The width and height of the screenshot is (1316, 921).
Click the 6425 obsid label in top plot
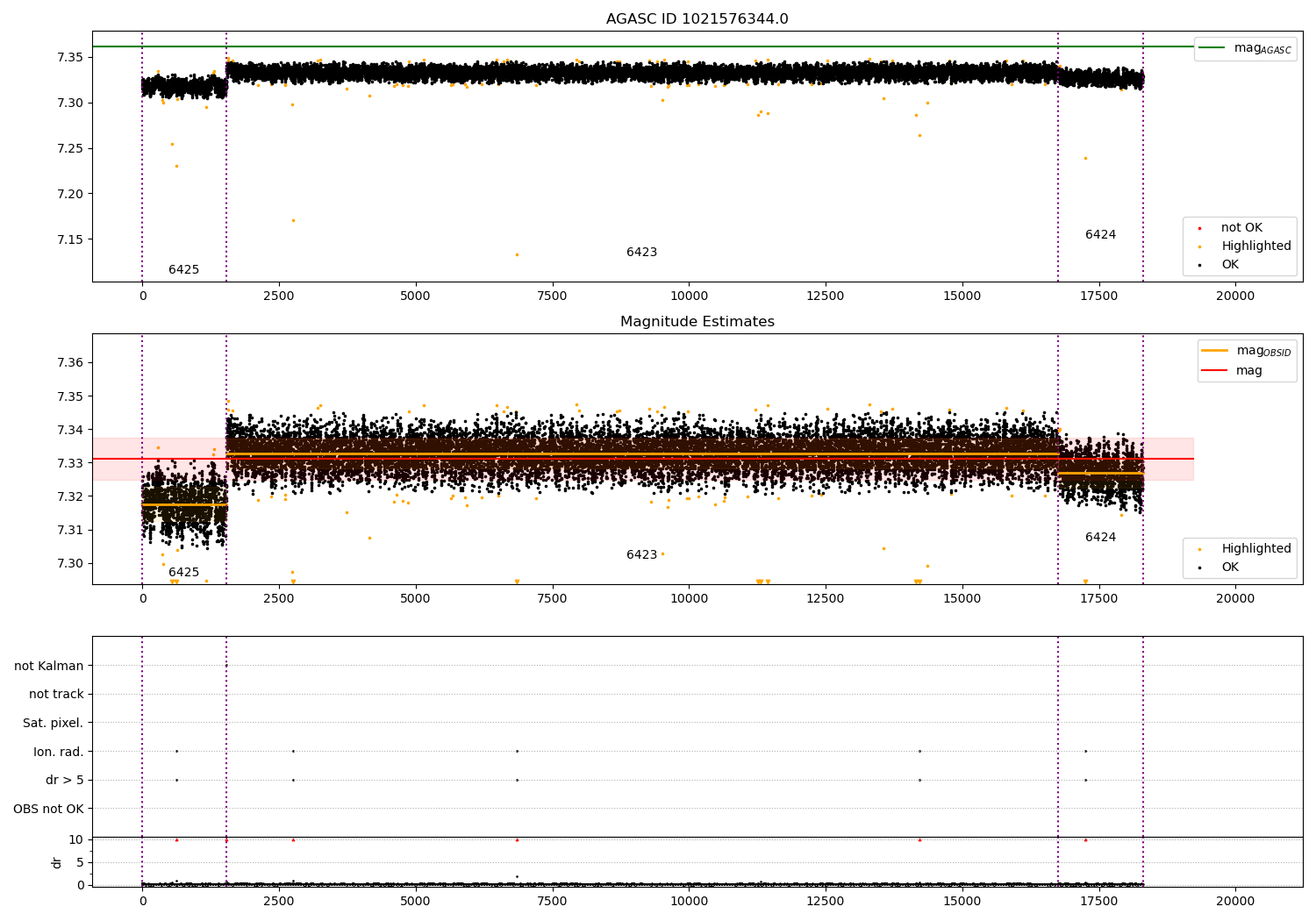[x=183, y=270]
